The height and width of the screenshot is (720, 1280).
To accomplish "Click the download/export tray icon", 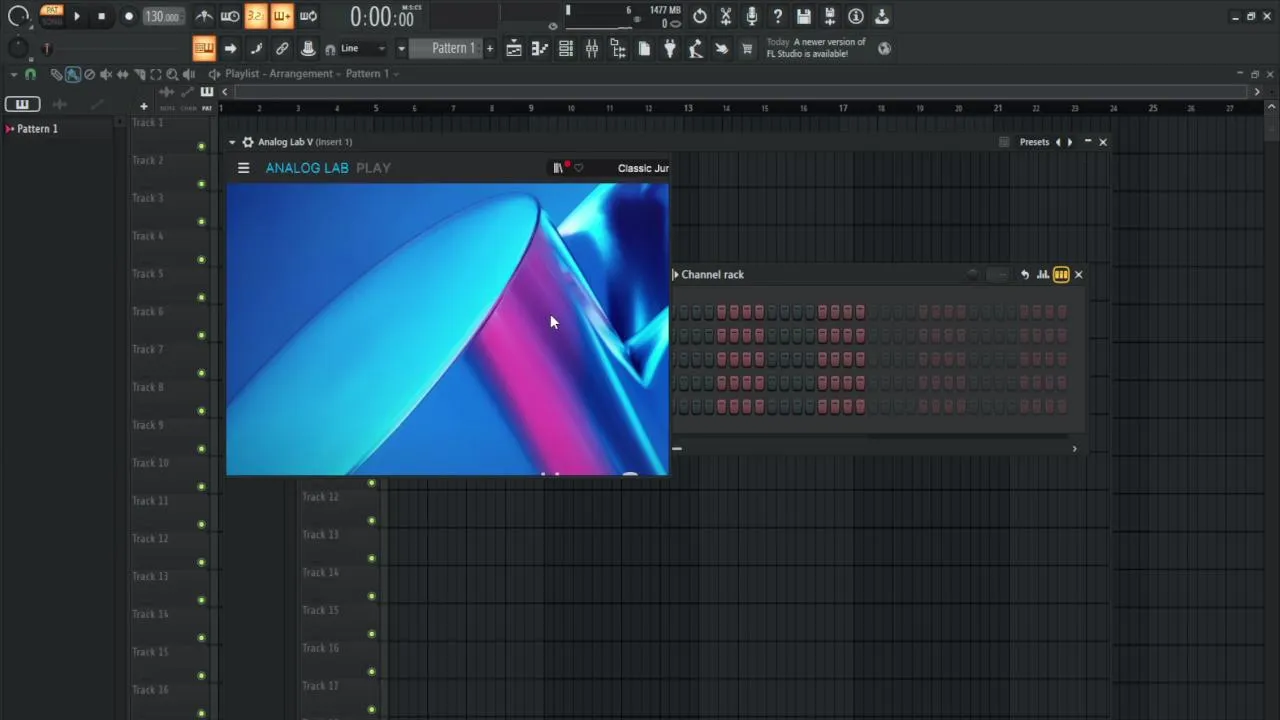I will 882,16.
